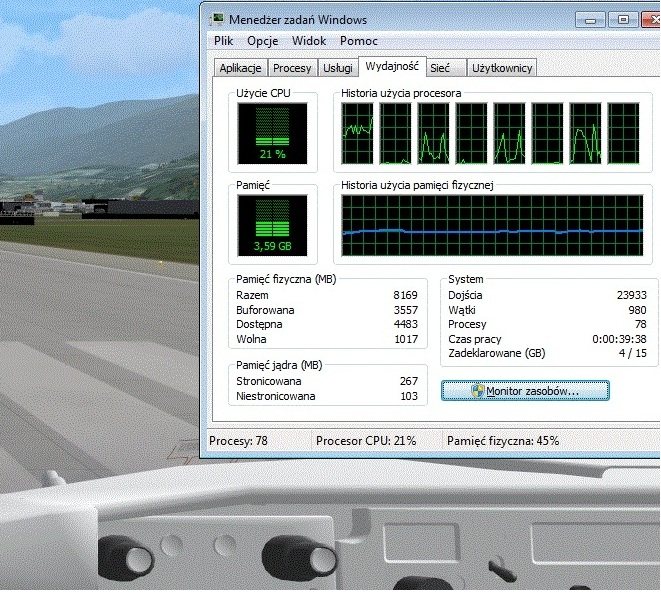661x594 pixels.
Task: Select the Wydajność tab
Action: (392, 67)
